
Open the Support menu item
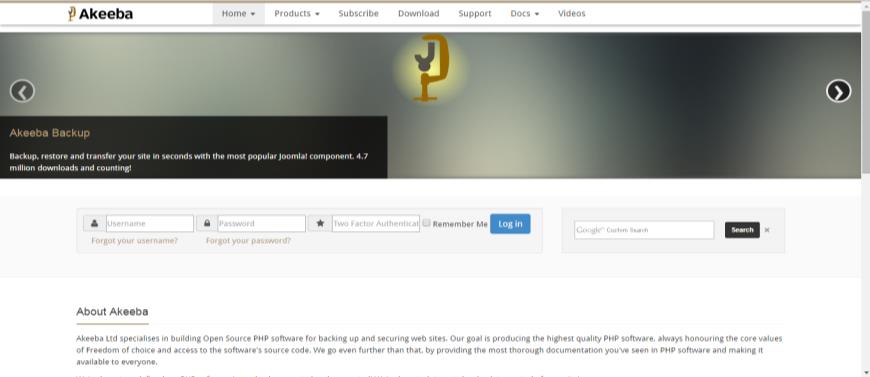pyautogui.click(x=475, y=13)
